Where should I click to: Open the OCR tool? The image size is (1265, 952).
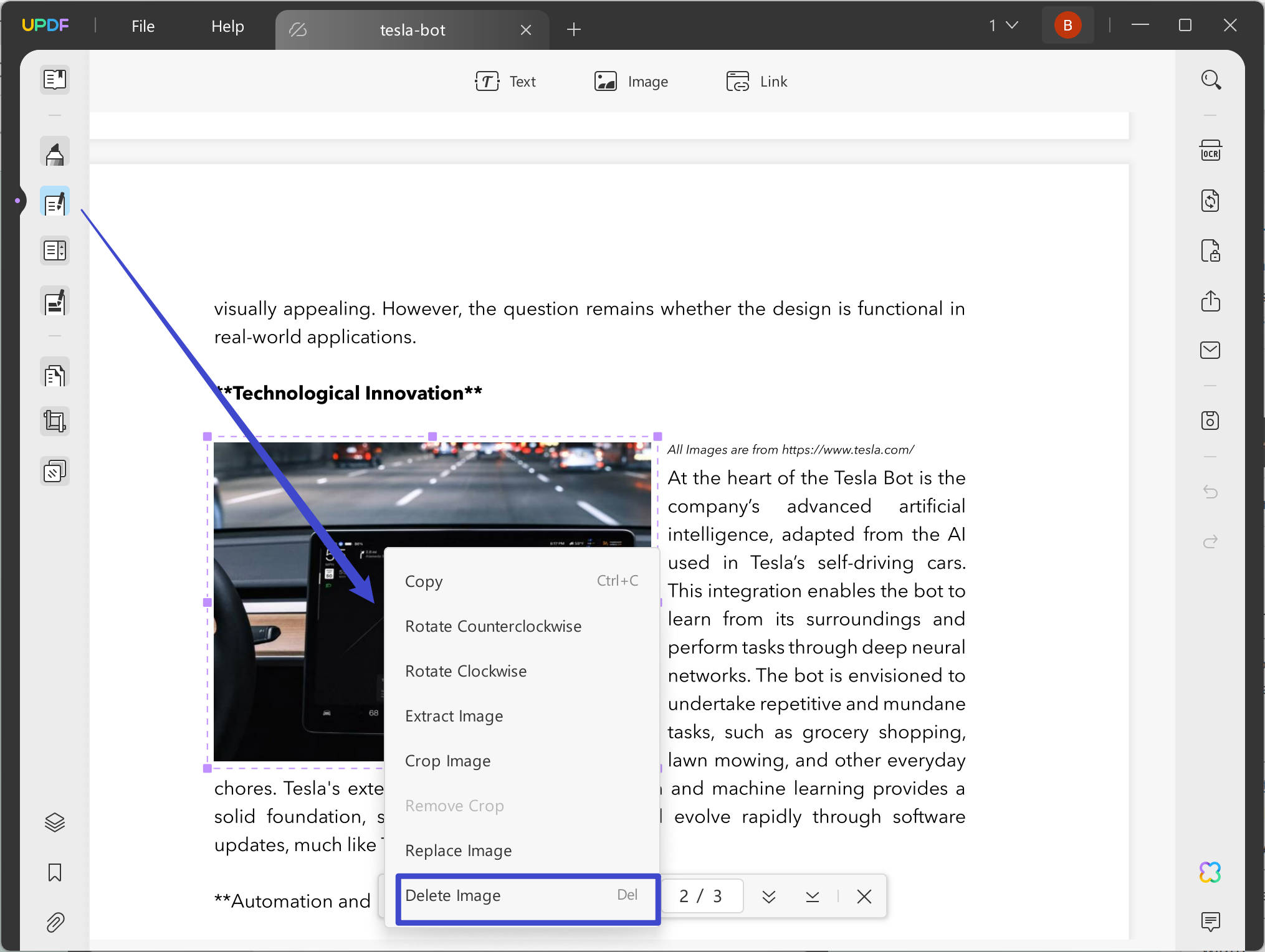[x=1210, y=150]
